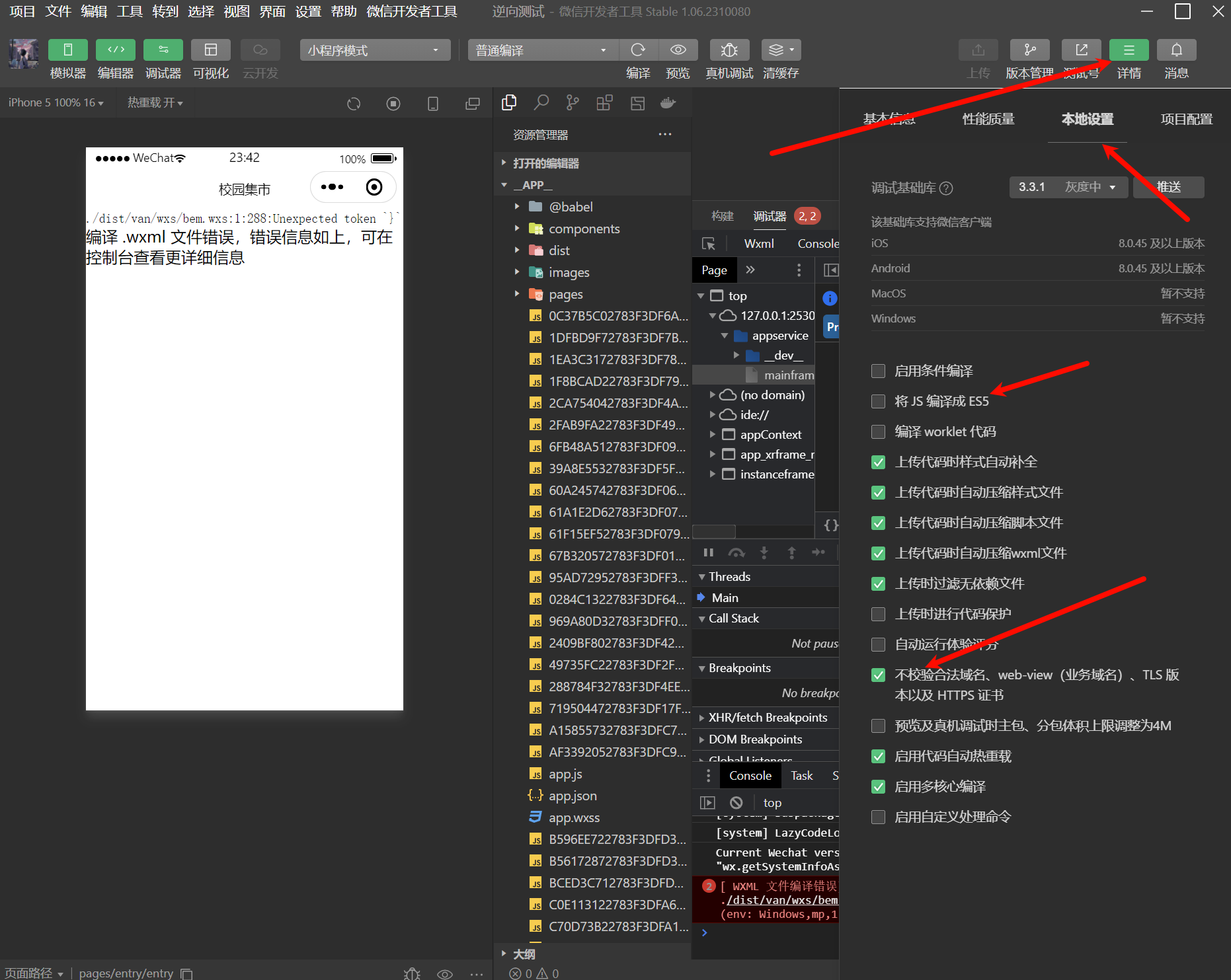Enable code protection on upload (代码保护)
Image resolution: width=1231 pixels, height=980 pixels.
point(878,614)
